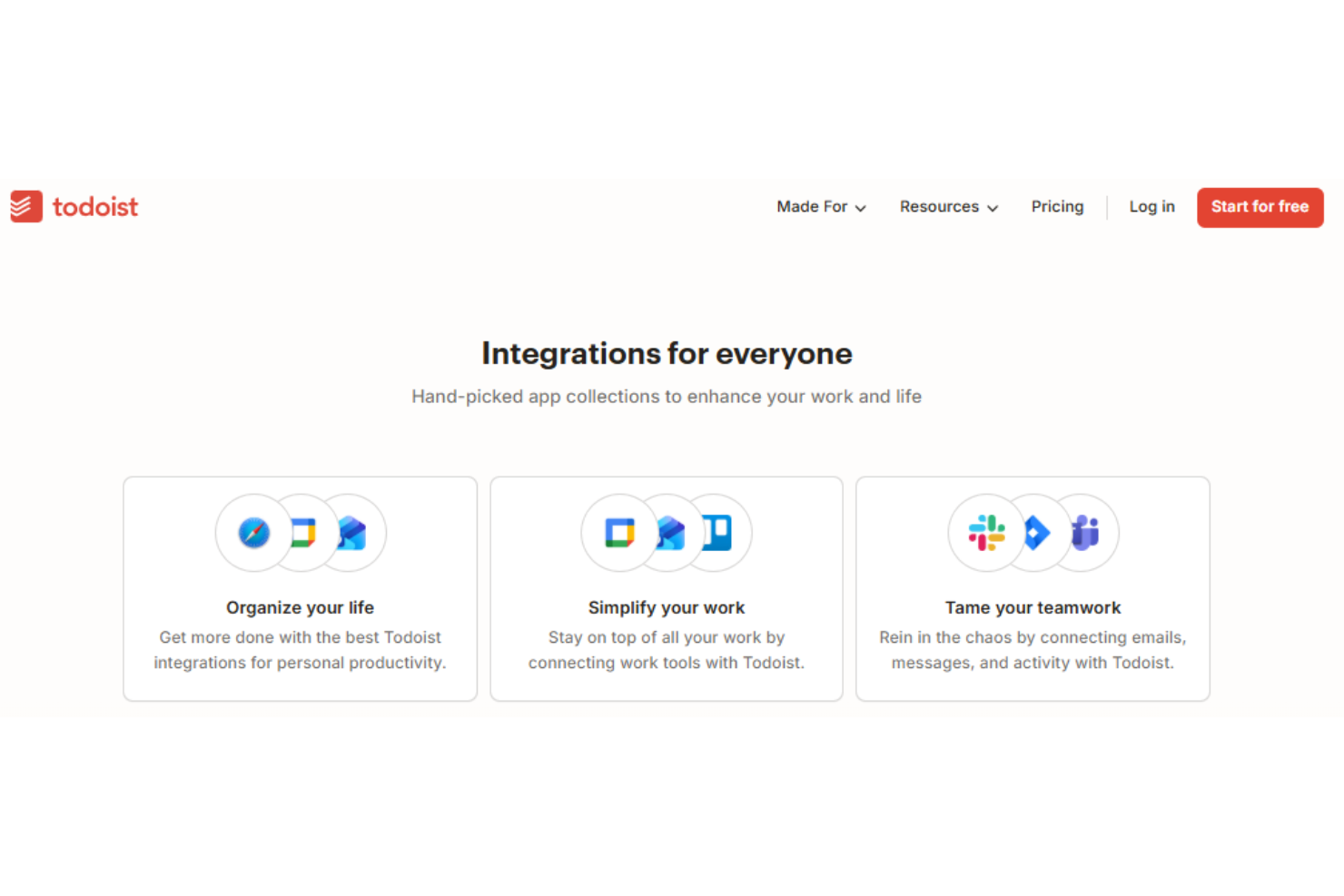The image size is (1344, 896).
Task: Click the Log in link
Action: (1151, 207)
